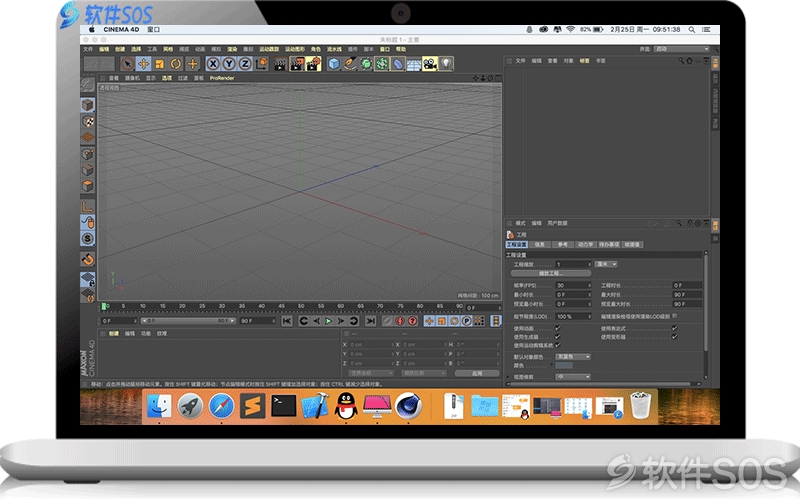The height and width of the screenshot is (500, 800).
Task: Click Render to Picture Viewer icon
Action: tap(297, 64)
